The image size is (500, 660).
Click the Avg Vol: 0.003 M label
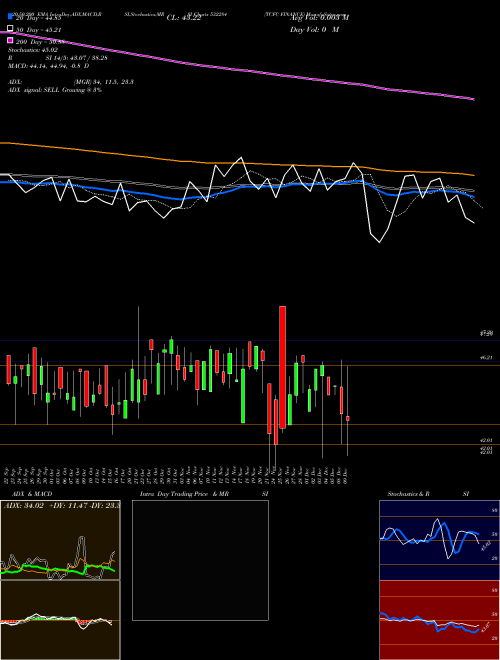pos(319,18)
